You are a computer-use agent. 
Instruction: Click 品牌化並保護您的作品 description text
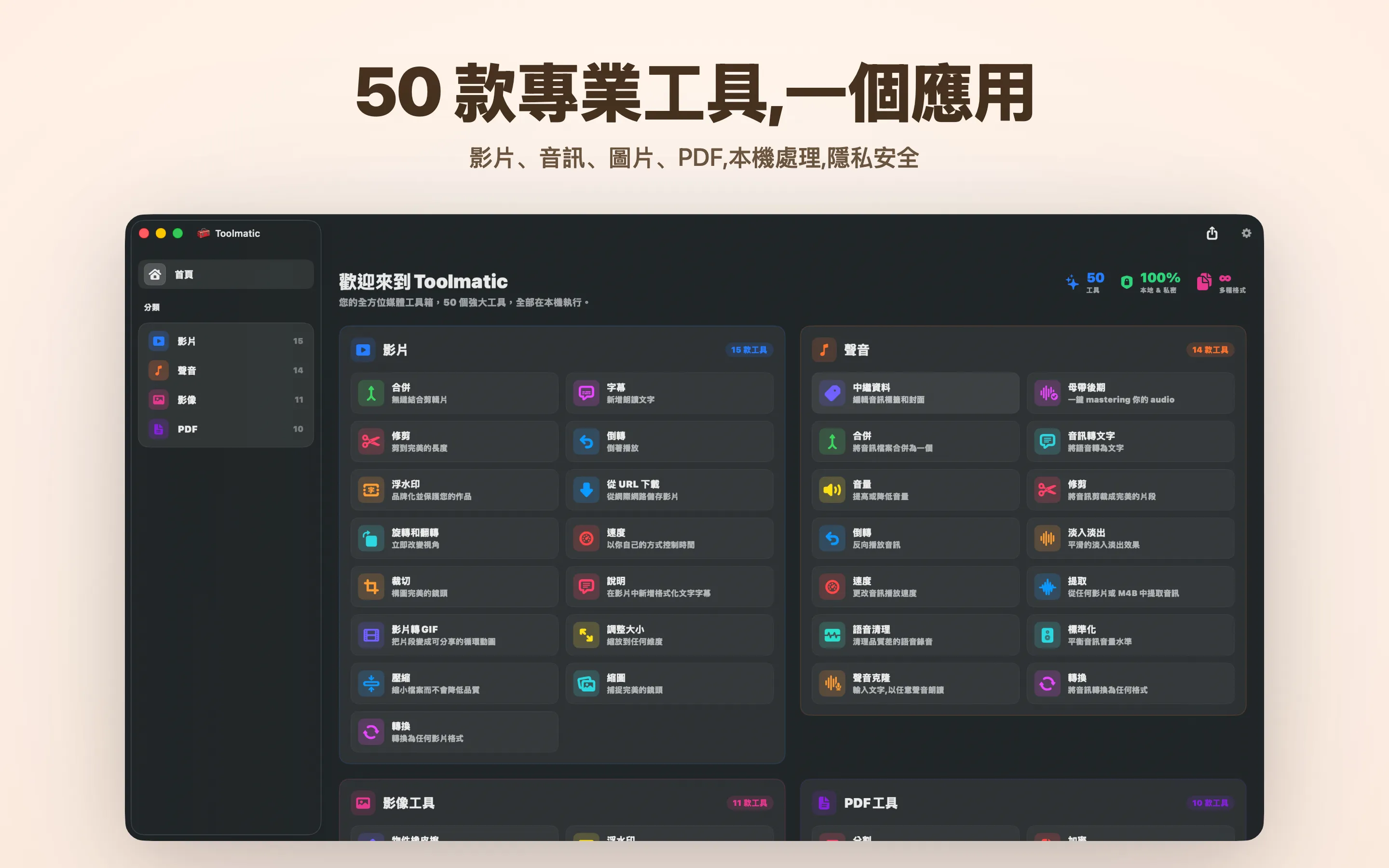pos(432,497)
